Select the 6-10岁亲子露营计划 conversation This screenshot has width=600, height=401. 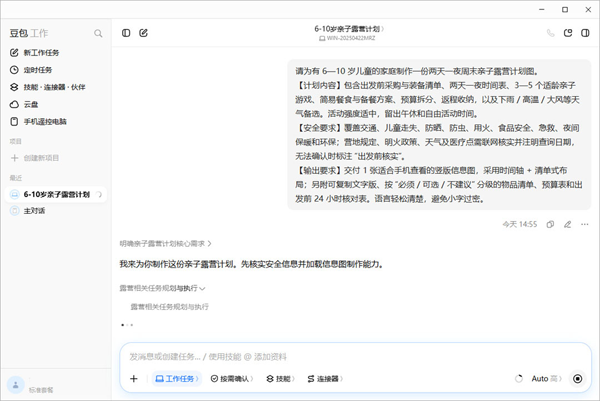pos(56,194)
